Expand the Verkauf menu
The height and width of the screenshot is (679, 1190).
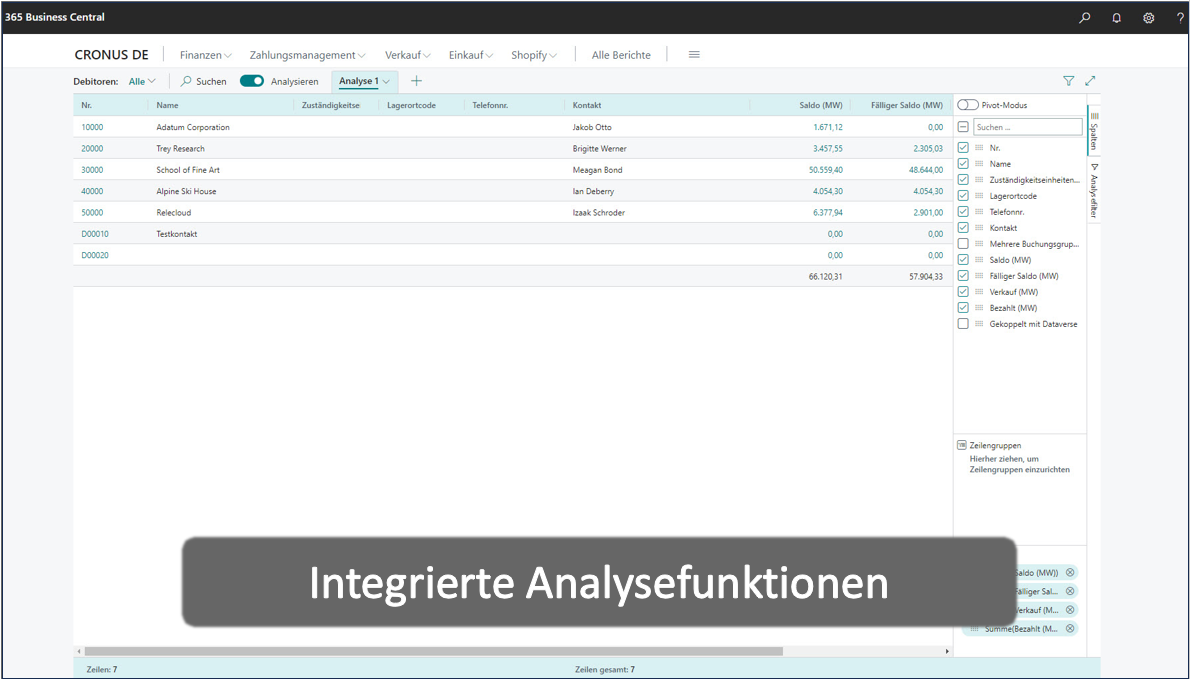point(408,55)
